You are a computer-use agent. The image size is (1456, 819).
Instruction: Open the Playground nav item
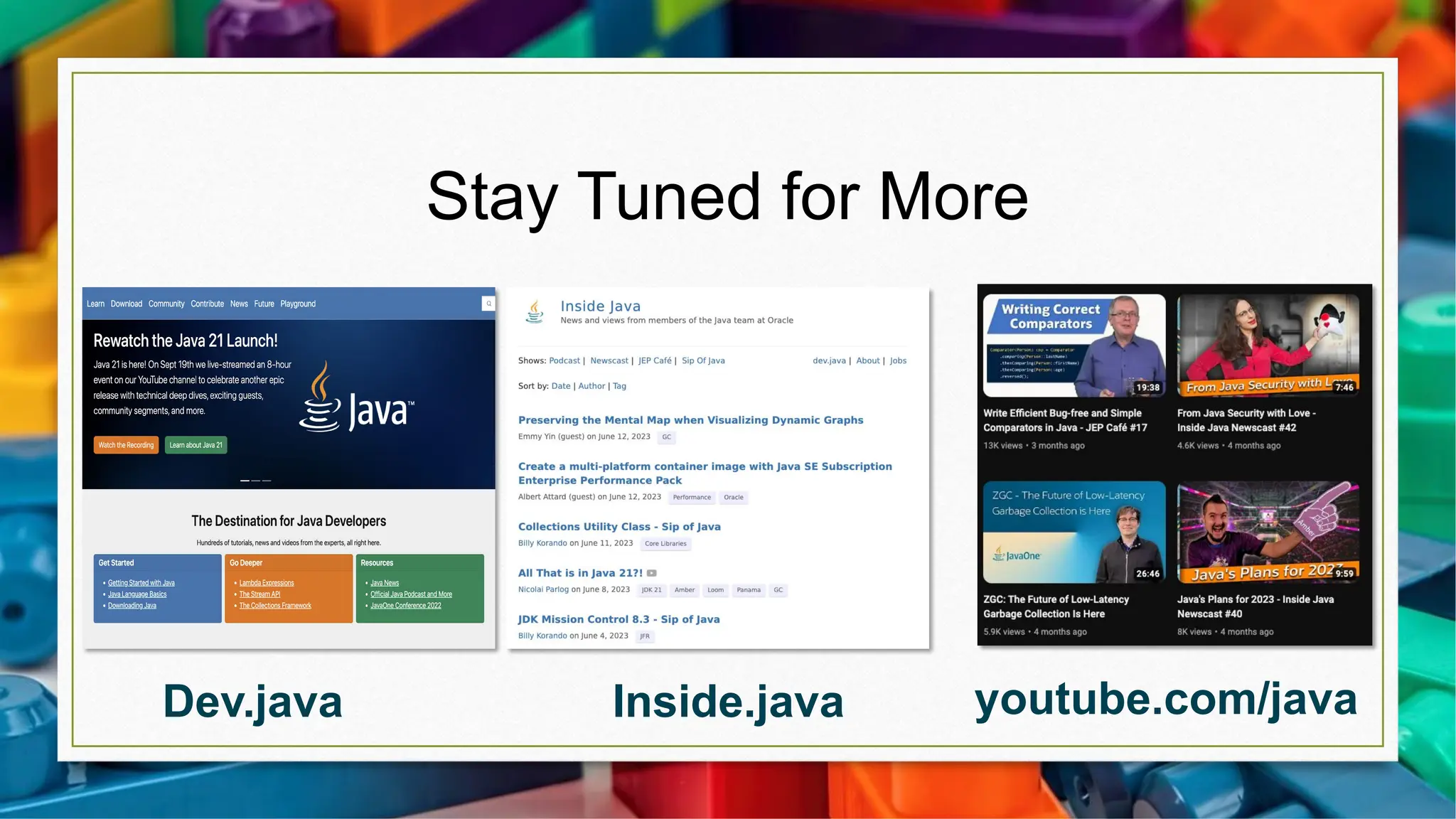tap(298, 304)
